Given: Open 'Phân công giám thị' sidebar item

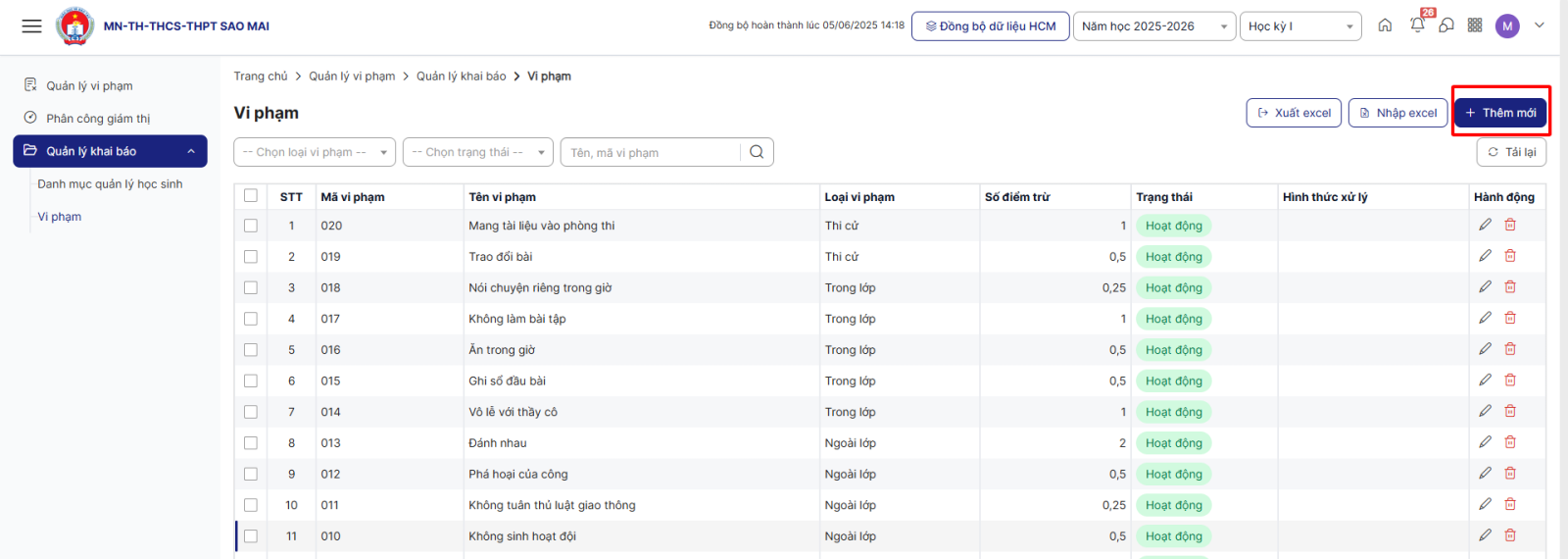Looking at the screenshot, I should click(98, 119).
